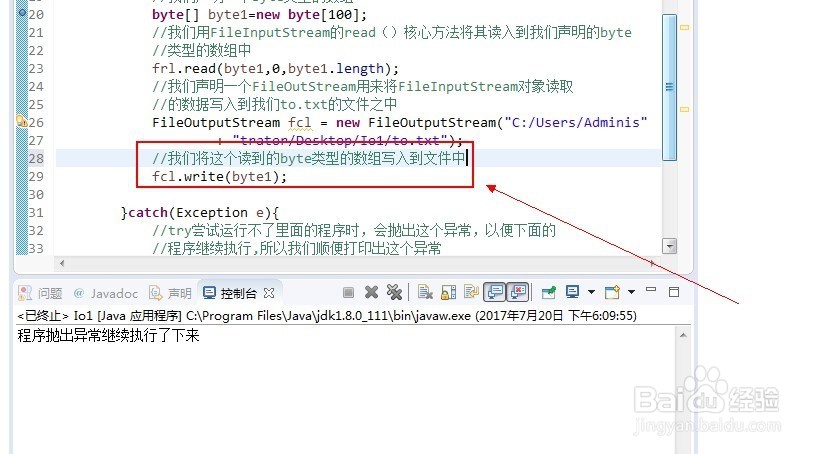
Task: Click the frl.read(byte1,0,byte1.length); line
Action: point(275,69)
